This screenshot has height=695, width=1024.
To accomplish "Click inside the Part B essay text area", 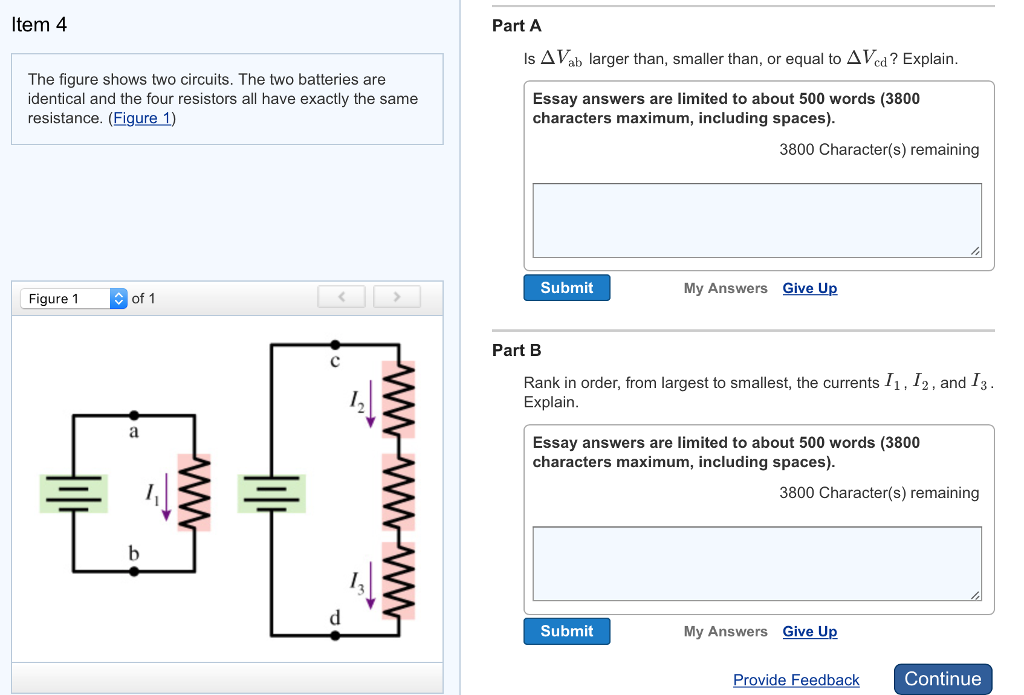I will click(x=756, y=562).
